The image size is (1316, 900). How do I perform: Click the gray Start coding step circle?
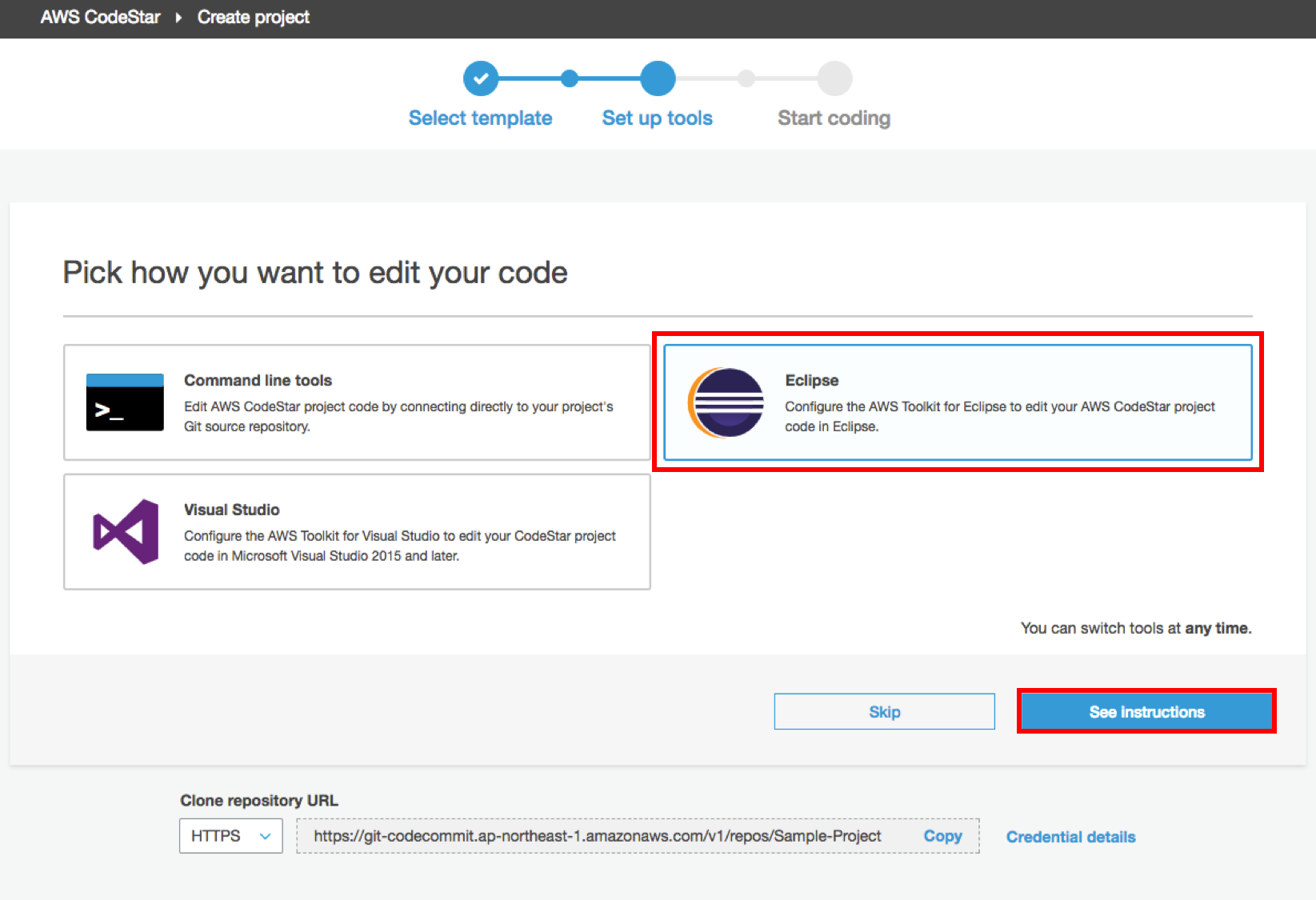834,78
